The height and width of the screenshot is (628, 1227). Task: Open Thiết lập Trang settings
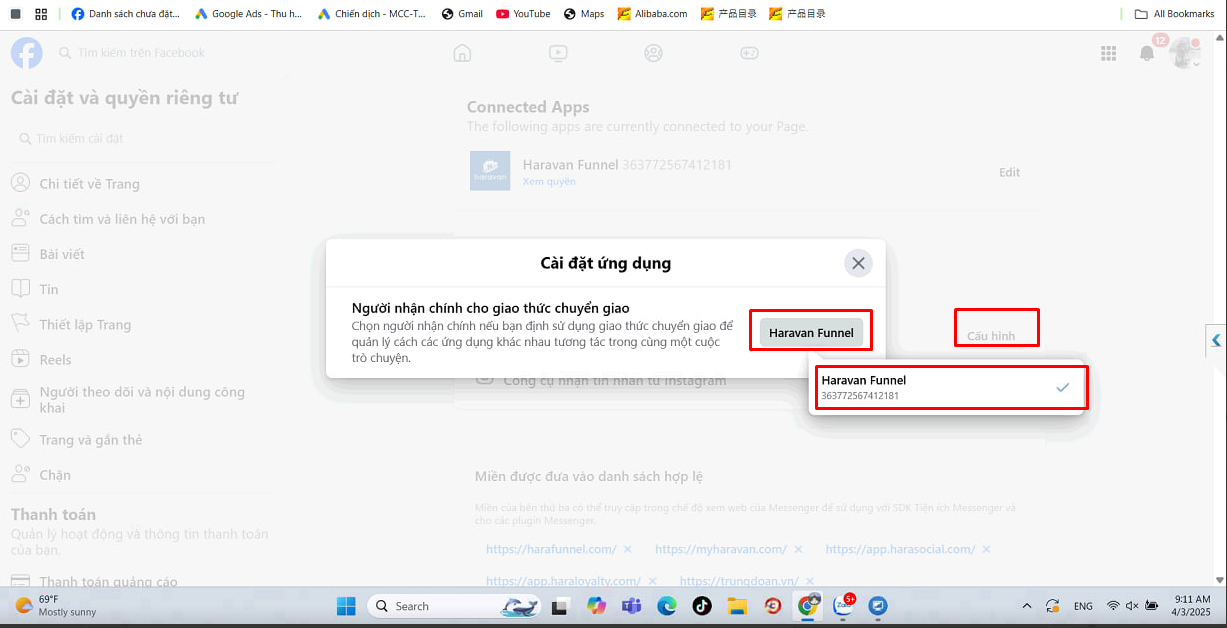139,324
